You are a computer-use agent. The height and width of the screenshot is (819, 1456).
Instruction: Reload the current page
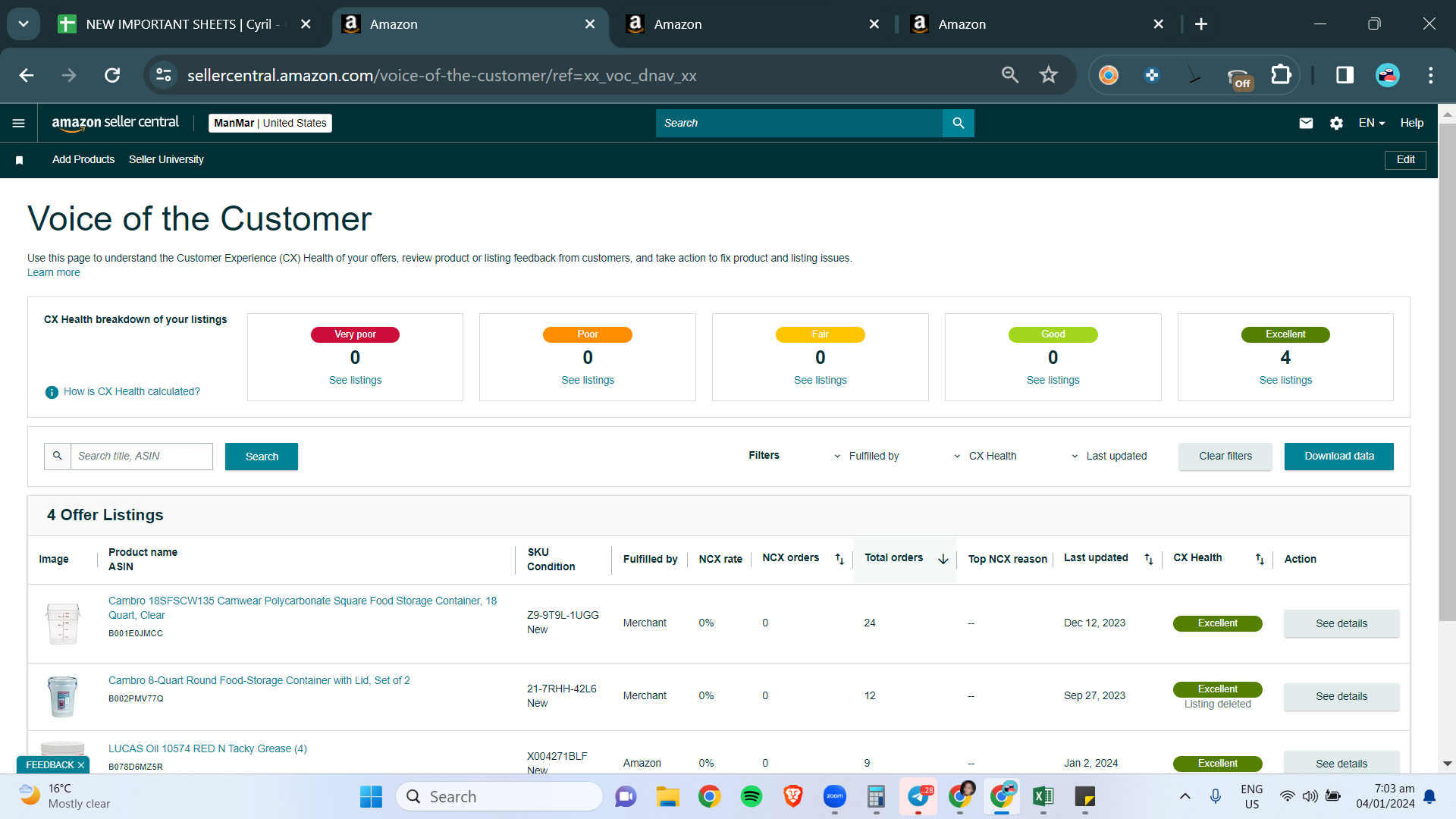(x=112, y=75)
